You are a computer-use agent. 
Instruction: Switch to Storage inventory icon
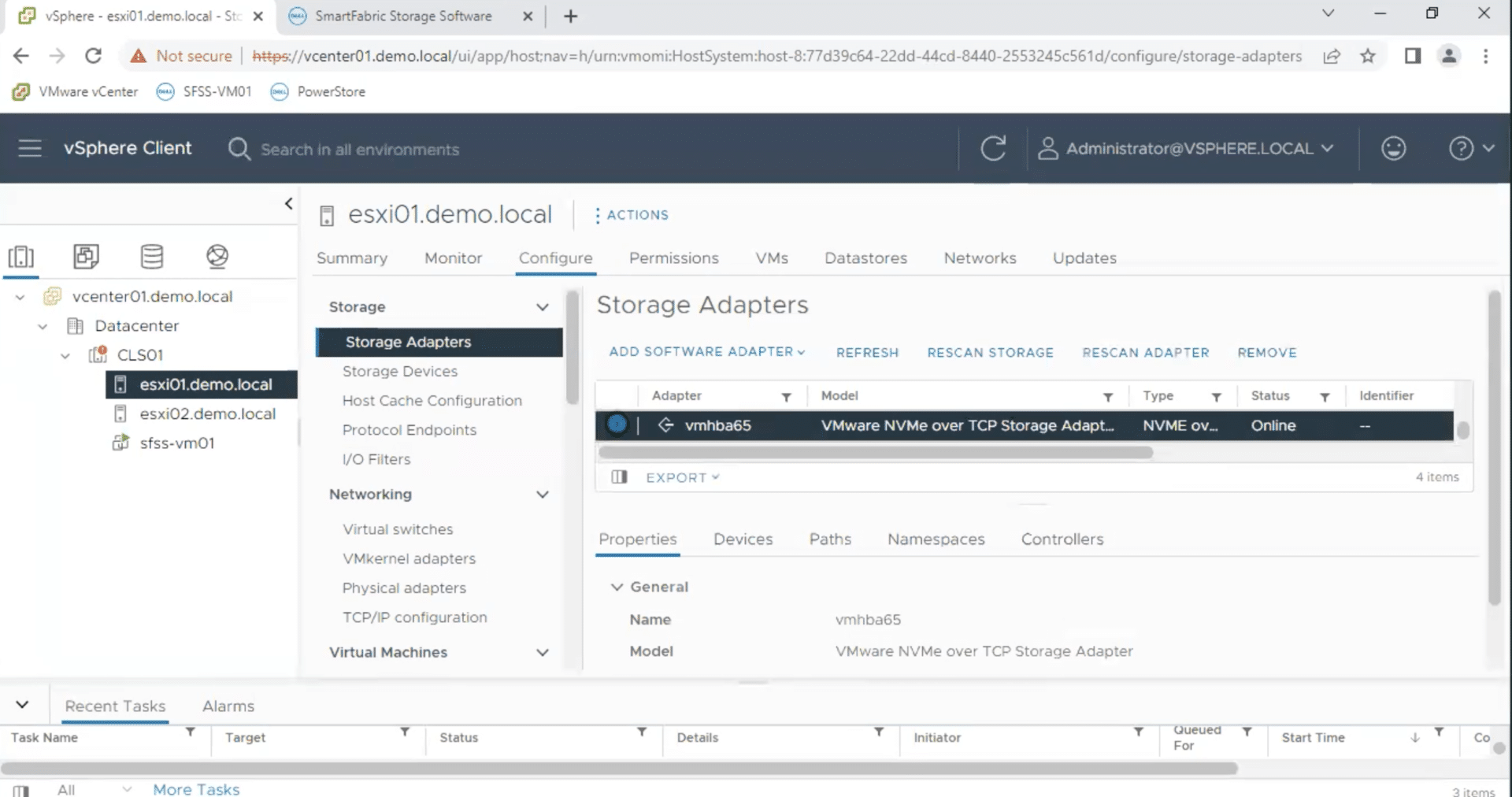pyautogui.click(x=152, y=256)
